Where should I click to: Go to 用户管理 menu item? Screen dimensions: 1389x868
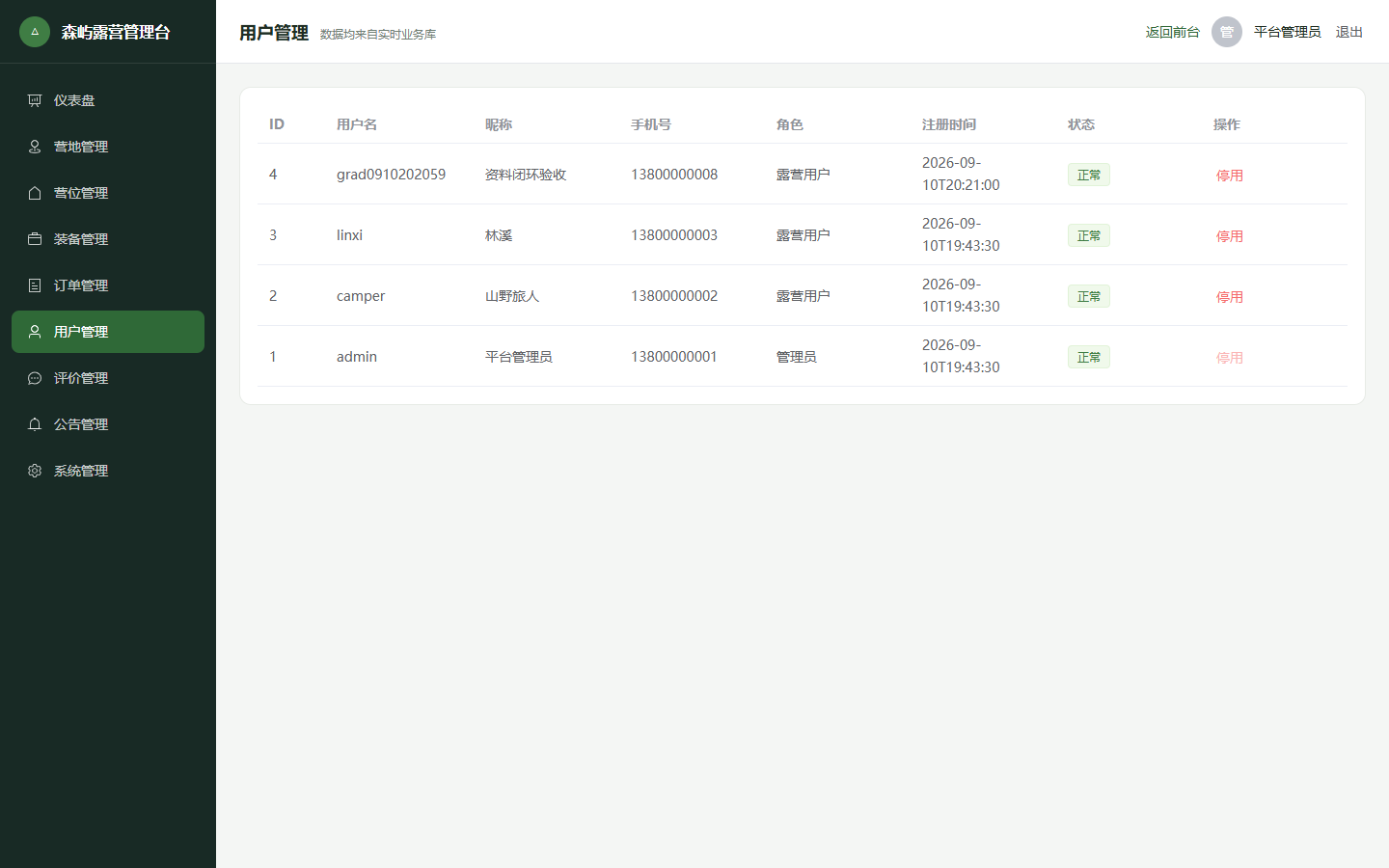108,332
